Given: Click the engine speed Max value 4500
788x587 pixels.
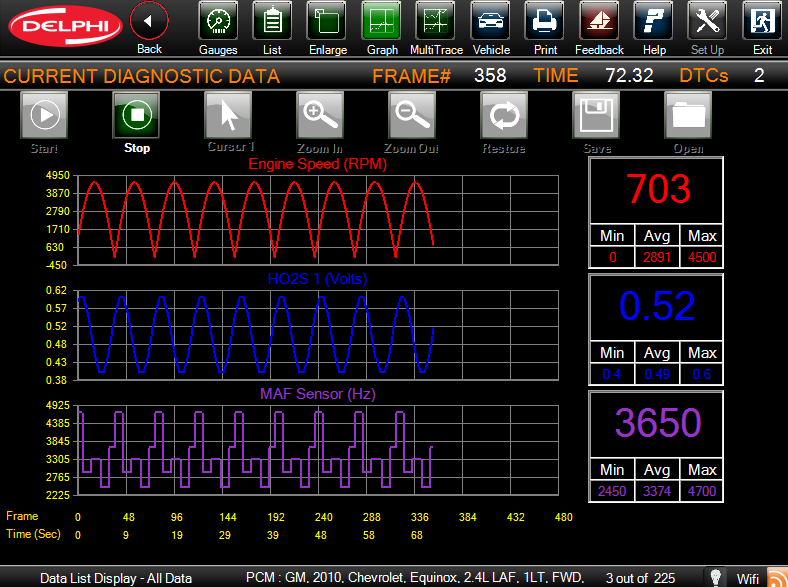Looking at the screenshot, I should (702, 257).
